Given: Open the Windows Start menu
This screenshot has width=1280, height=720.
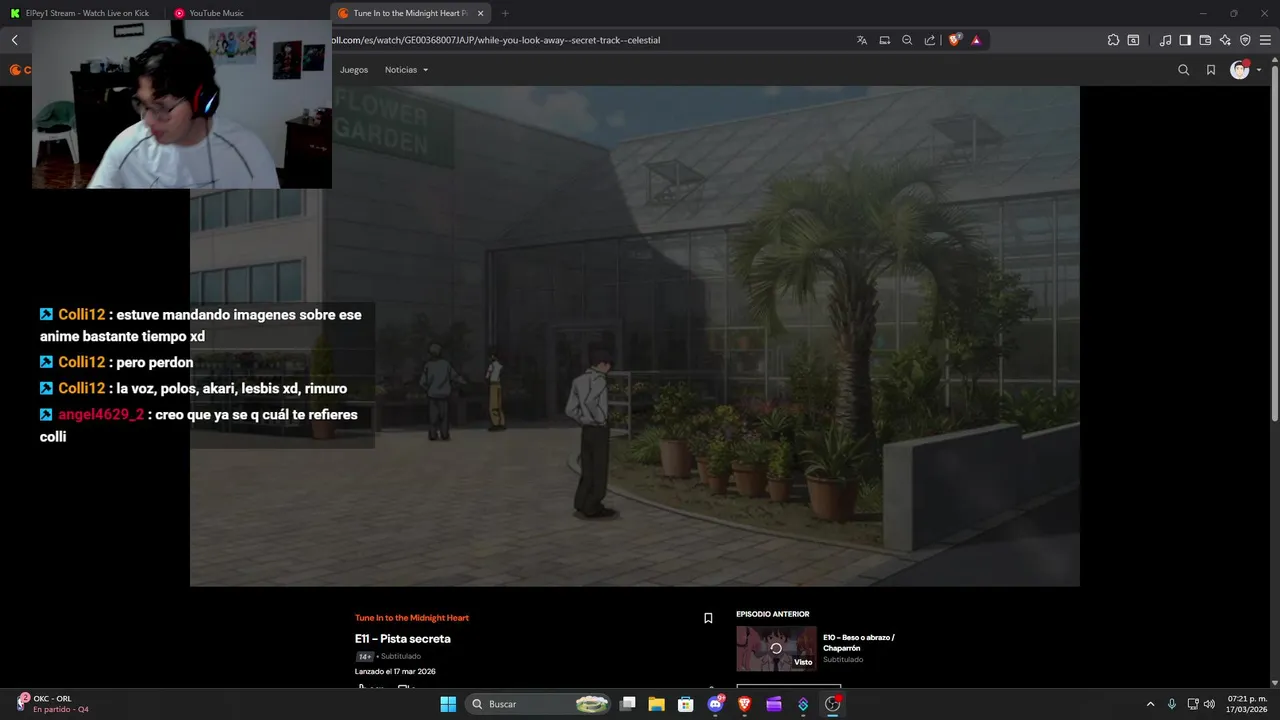Looking at the screenshot, I should 449,704.
